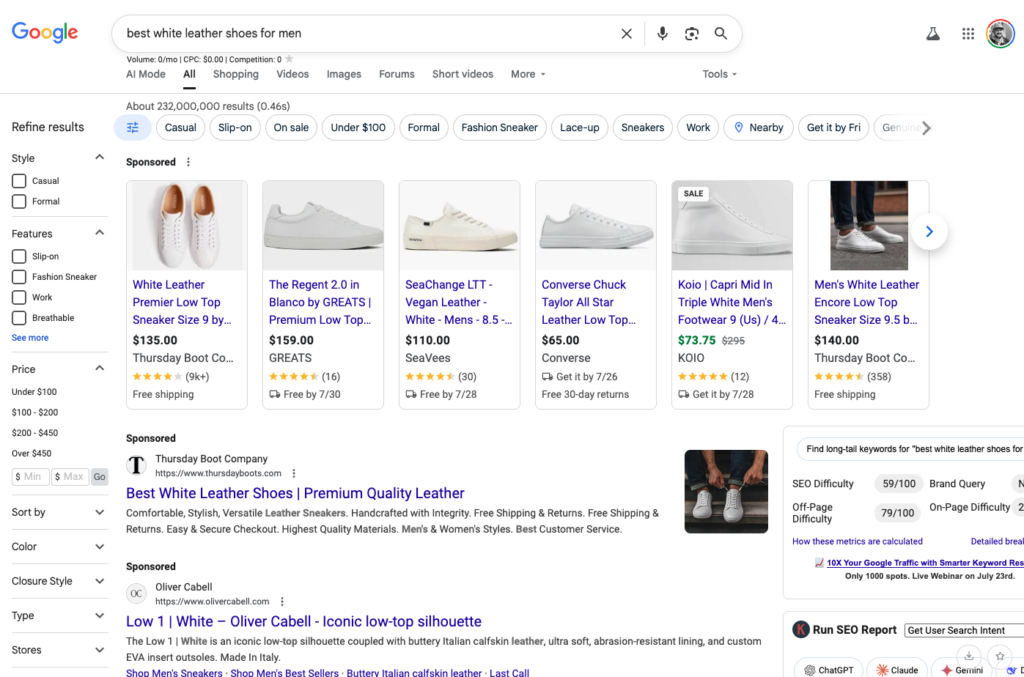Viewport: 1024px width, 677px height.
Task: Switch to the Short videos tab
Action: (x=462, y=74)
